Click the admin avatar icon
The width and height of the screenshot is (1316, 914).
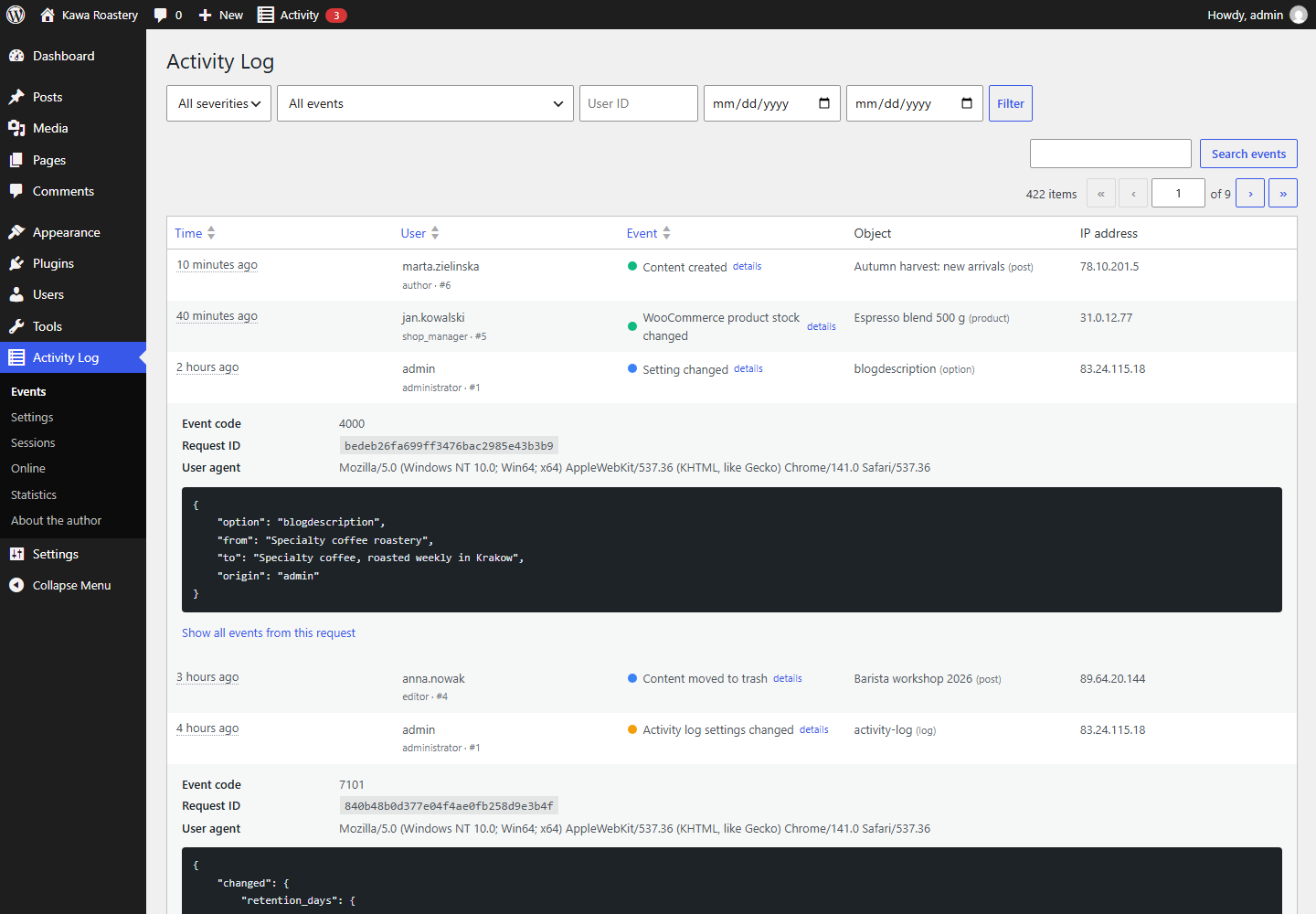(1299, 15)
